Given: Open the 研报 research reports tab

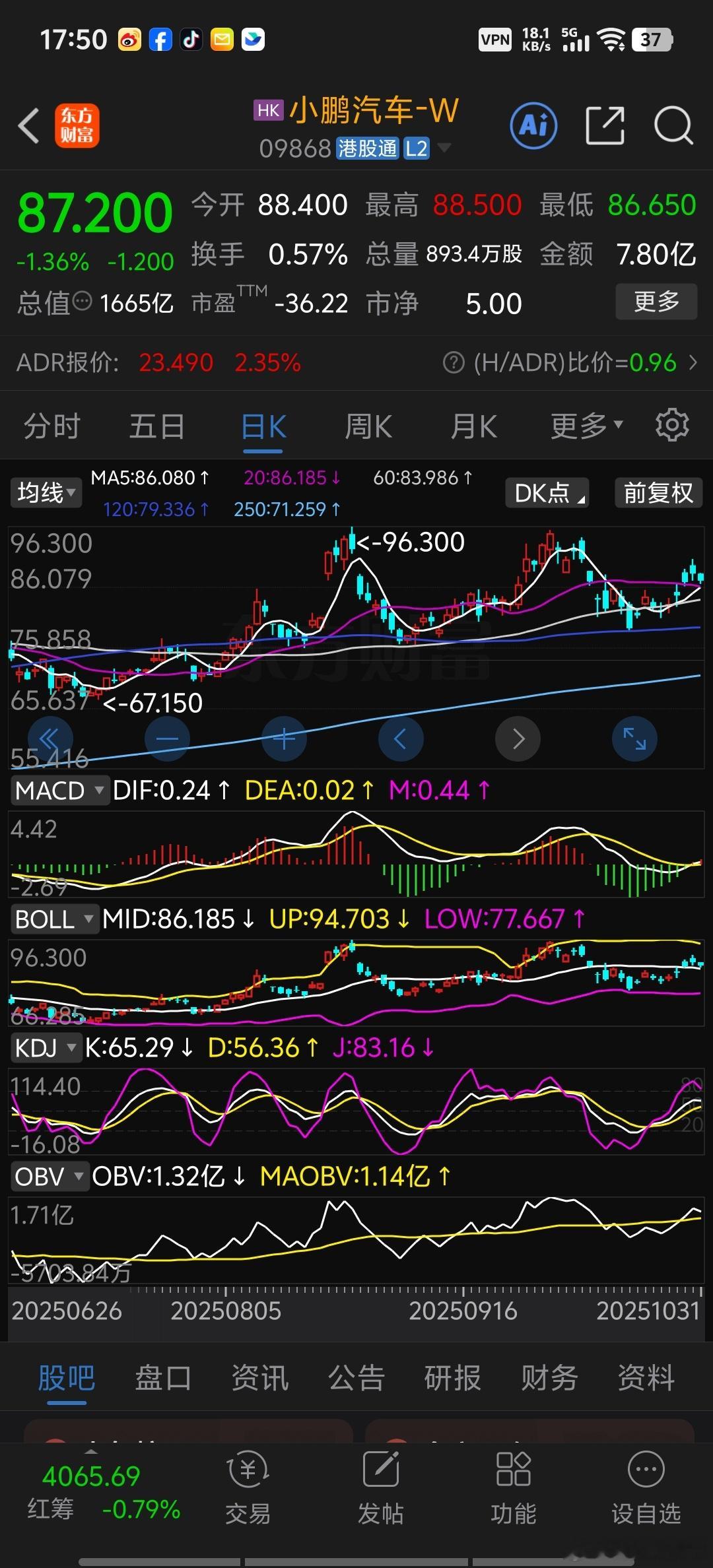Looking at the screenshot, I should point(452,1378).
